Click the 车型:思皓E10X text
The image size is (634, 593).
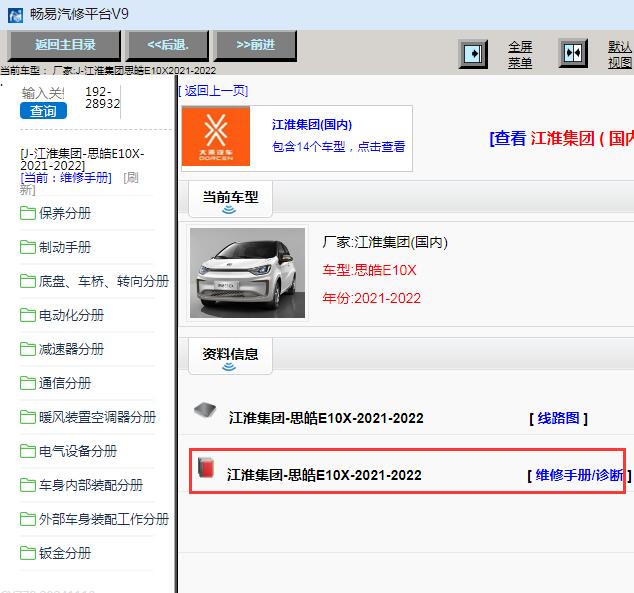tap(369, 270)
